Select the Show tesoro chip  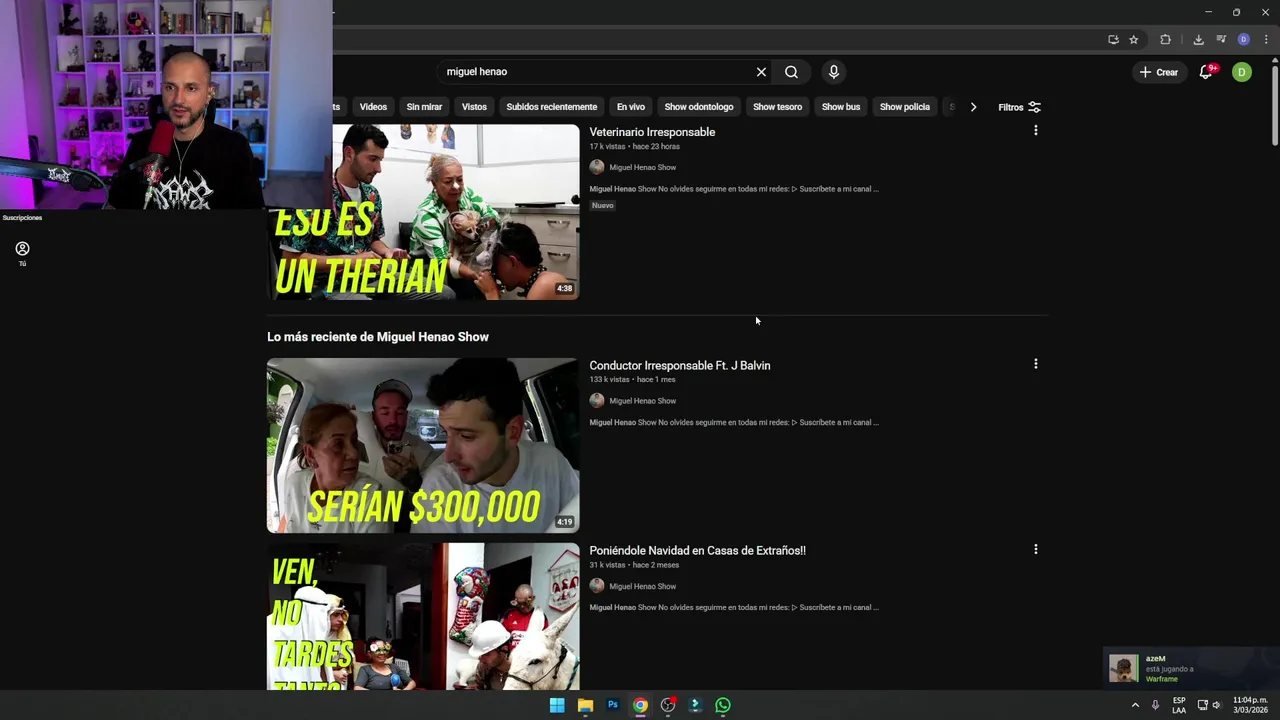(777, 107)
